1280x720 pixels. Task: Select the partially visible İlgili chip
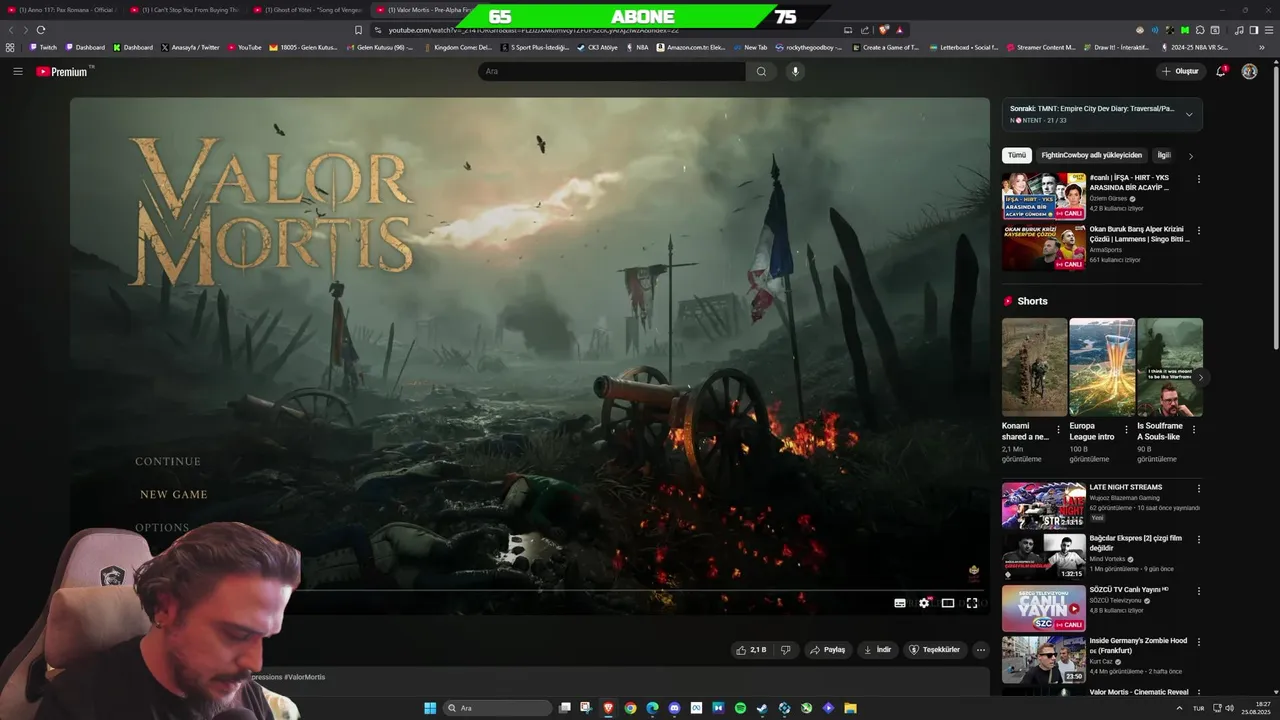point(1163,155)
